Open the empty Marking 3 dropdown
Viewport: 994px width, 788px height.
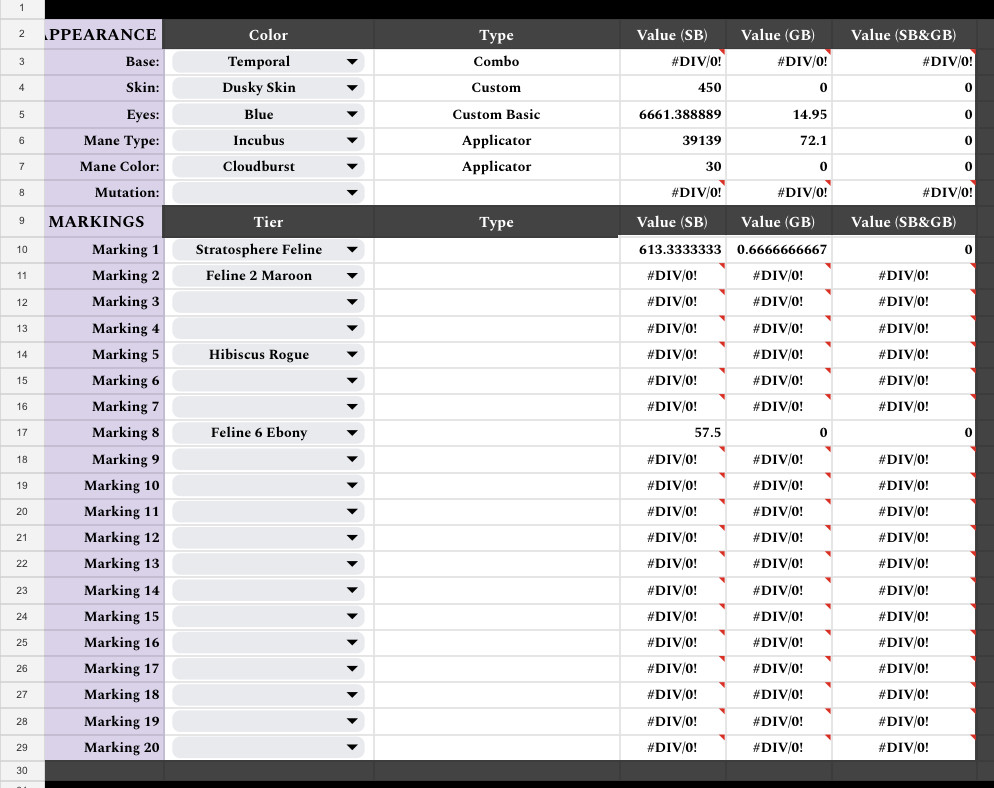[268, 302]
